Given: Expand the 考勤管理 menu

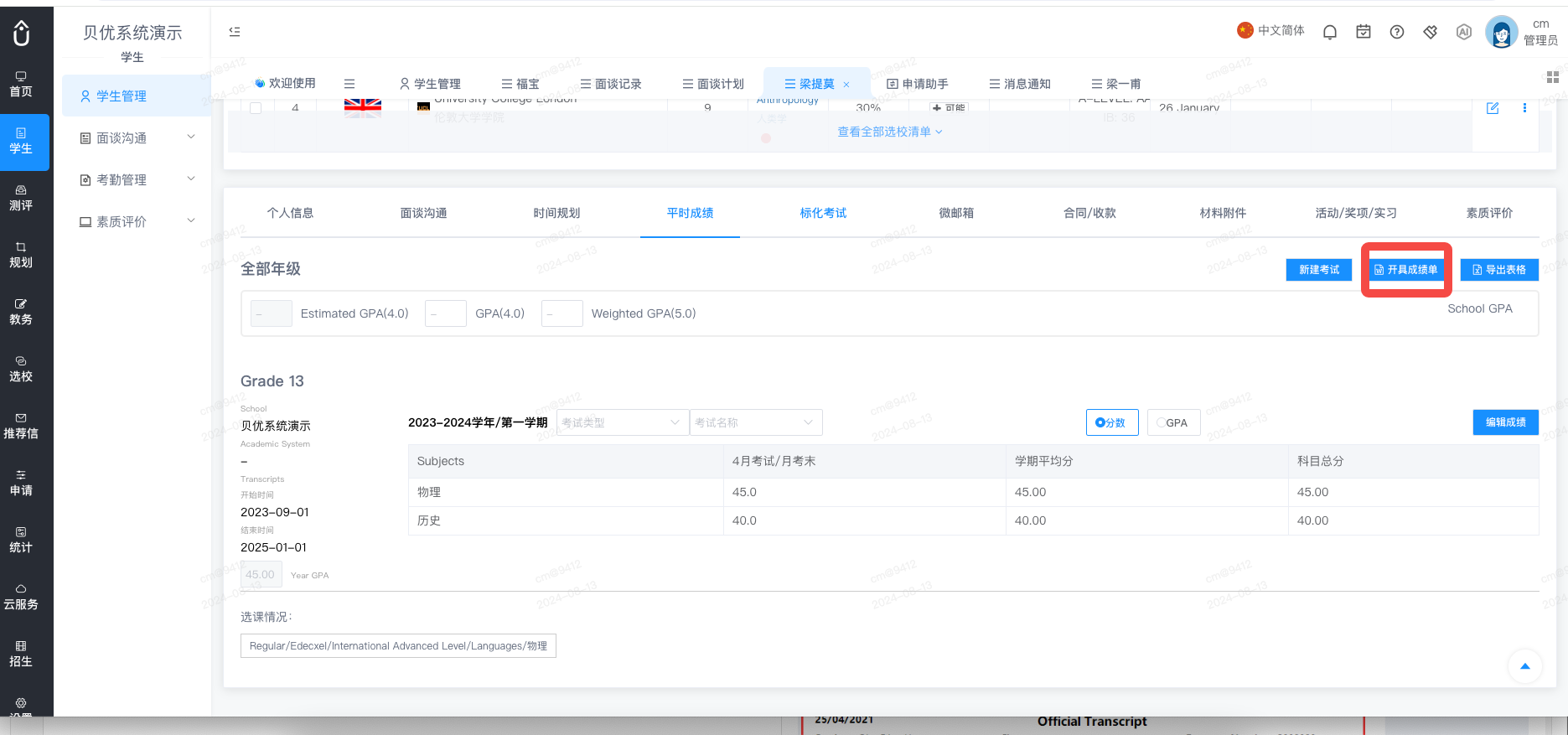Looking at the screenshot, I should (x=137, y=179).
